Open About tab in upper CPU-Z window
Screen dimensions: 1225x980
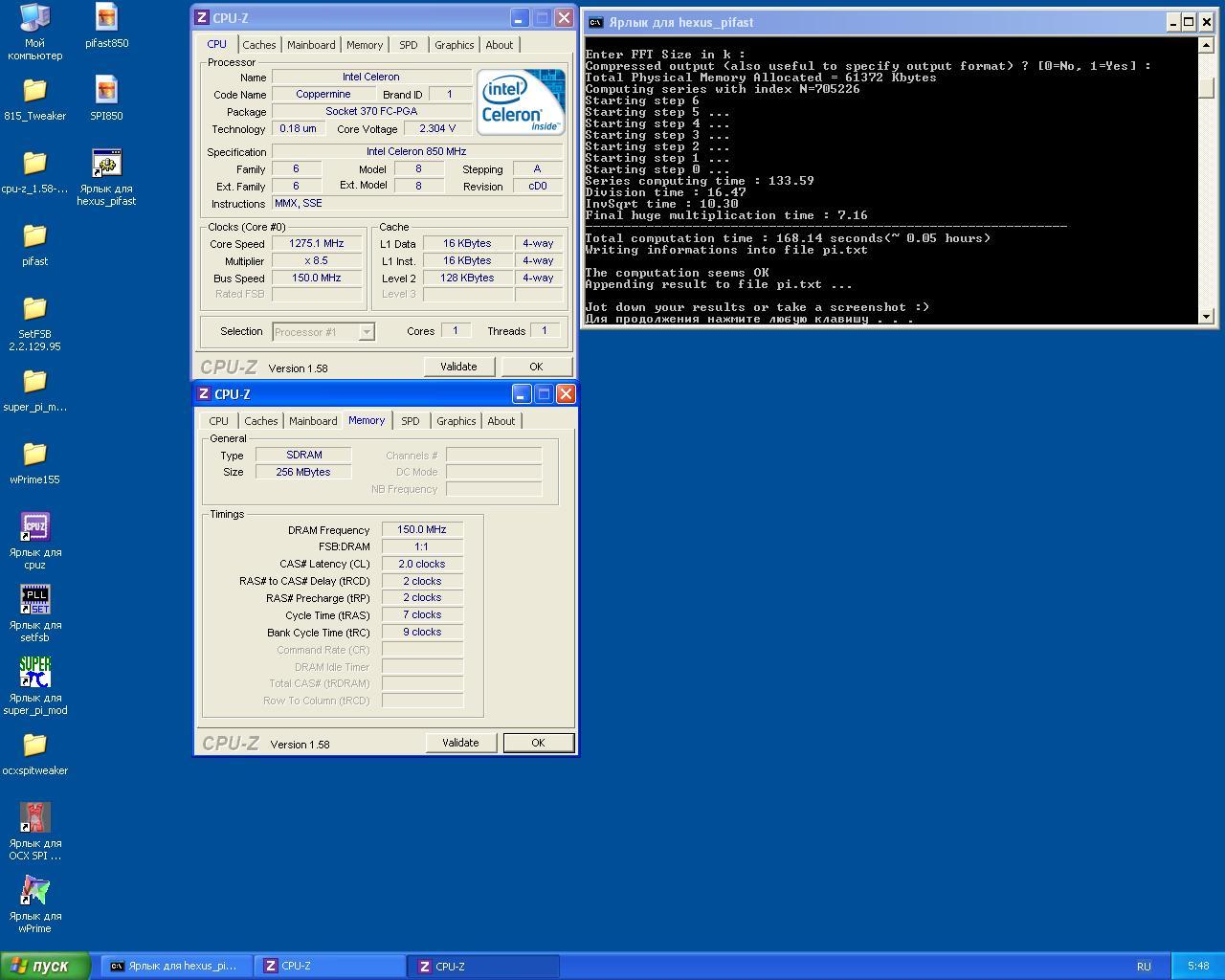499,45
